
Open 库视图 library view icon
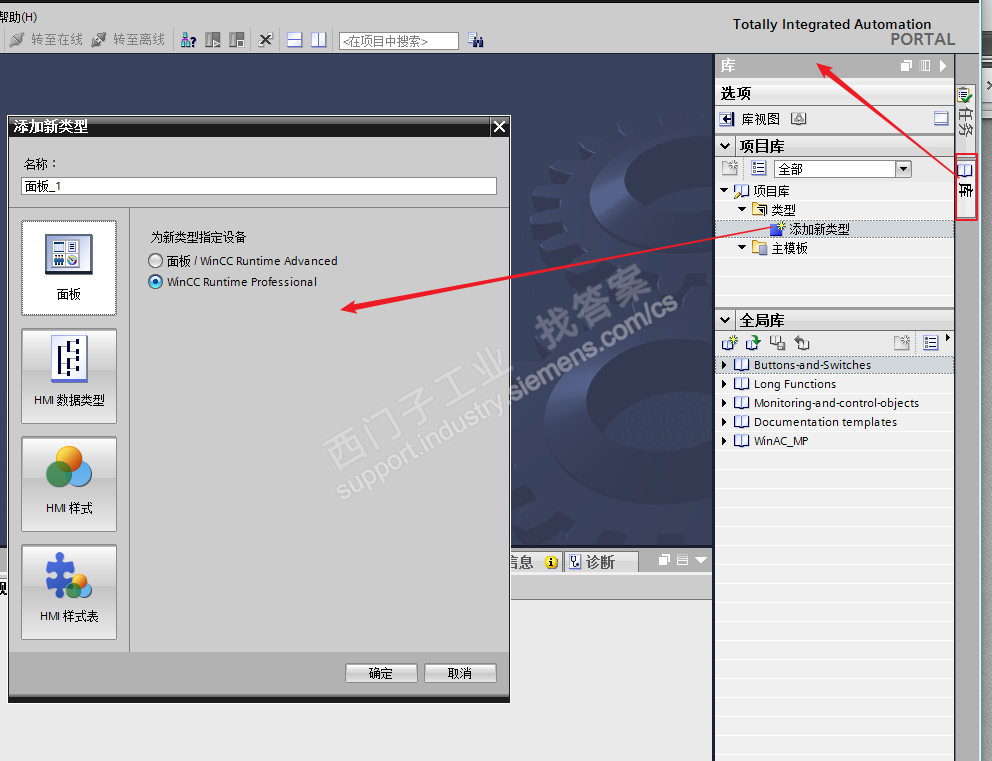(x=727, y=119)
